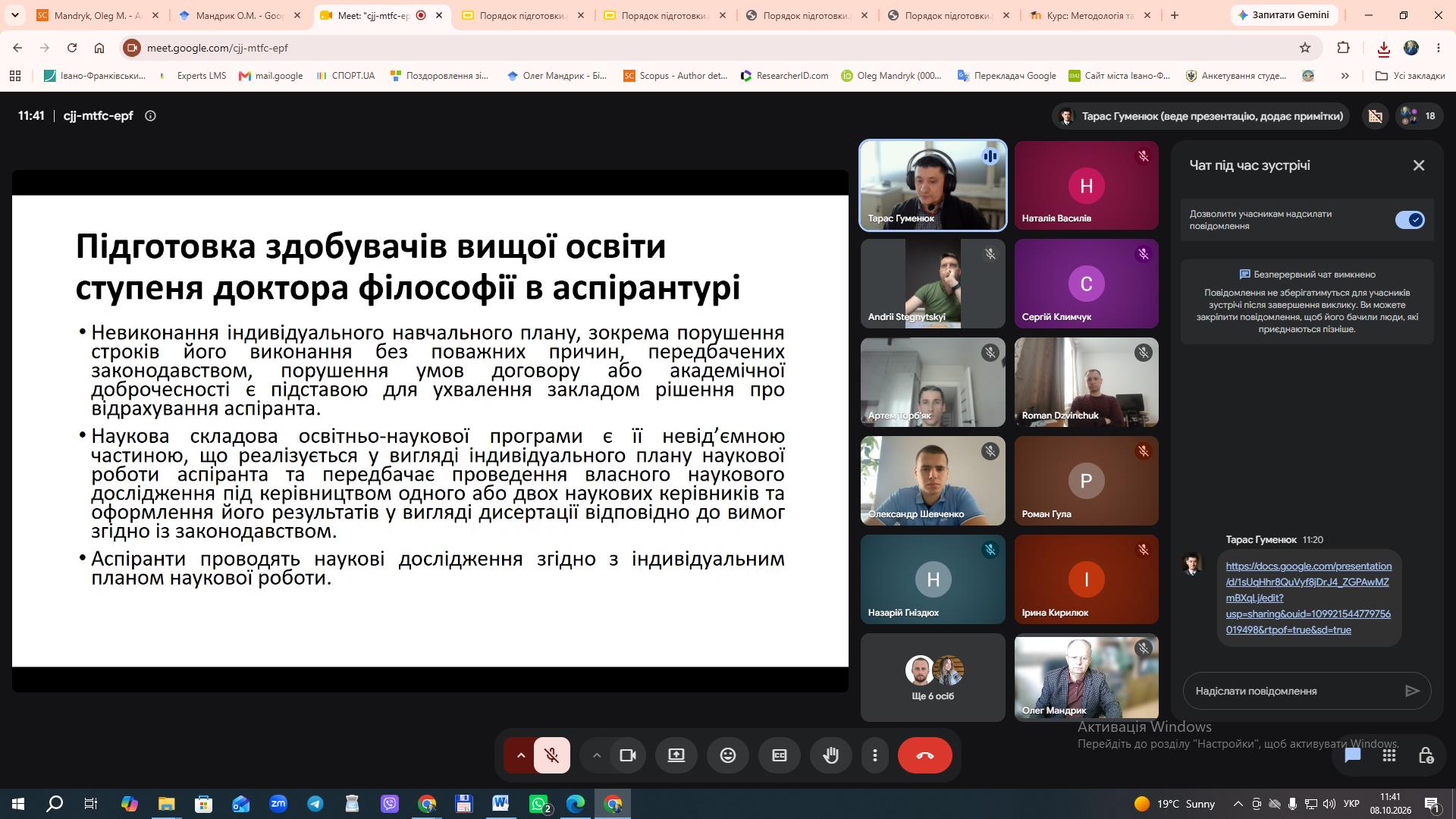
Task: Open 'Усі закладки' bookmarks folder
Action: coord(1410,76)
